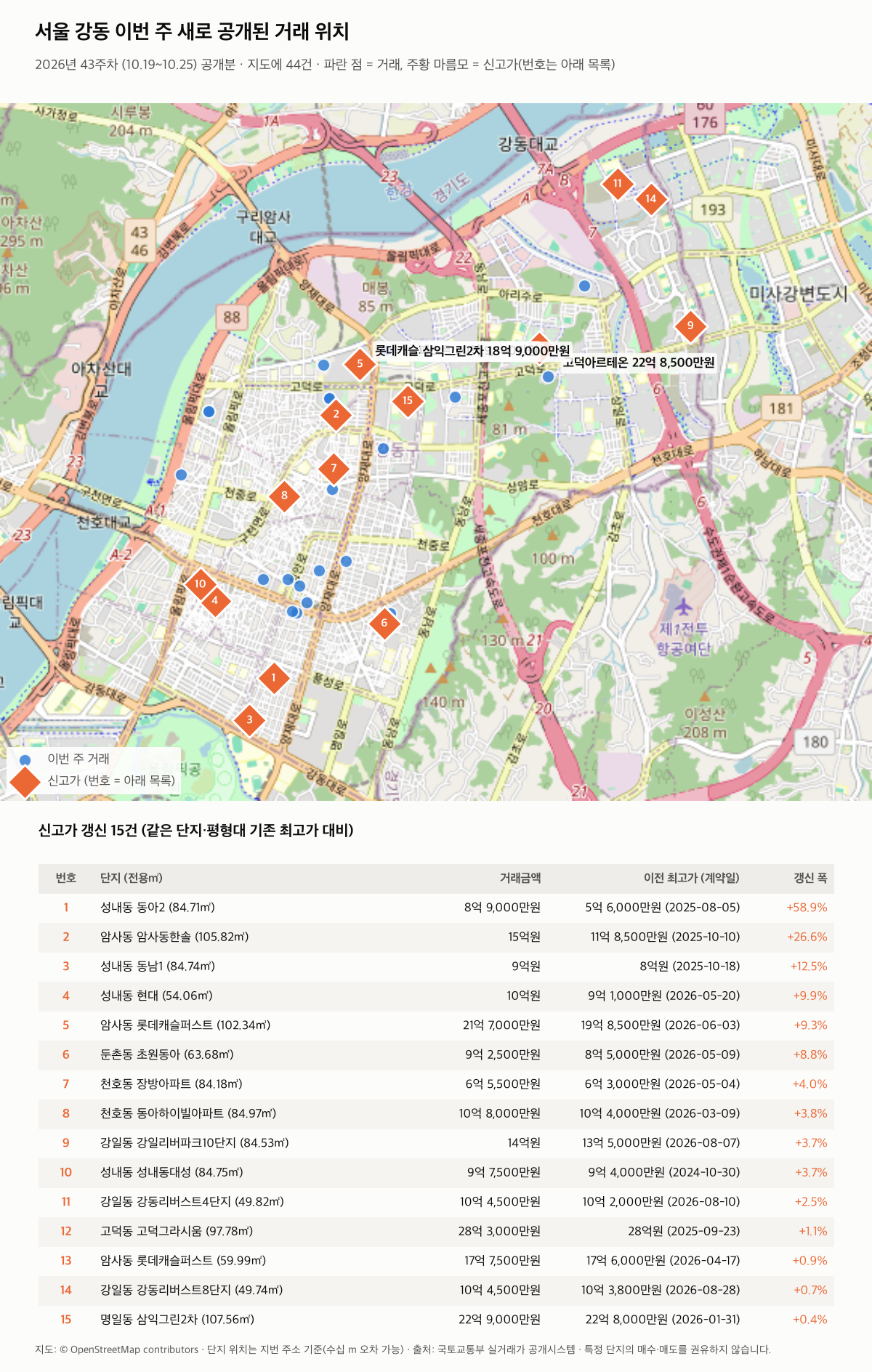Select diamond marker 5 on the map
The width and height of the screenshot is (872, 1372).
point(360,364)
